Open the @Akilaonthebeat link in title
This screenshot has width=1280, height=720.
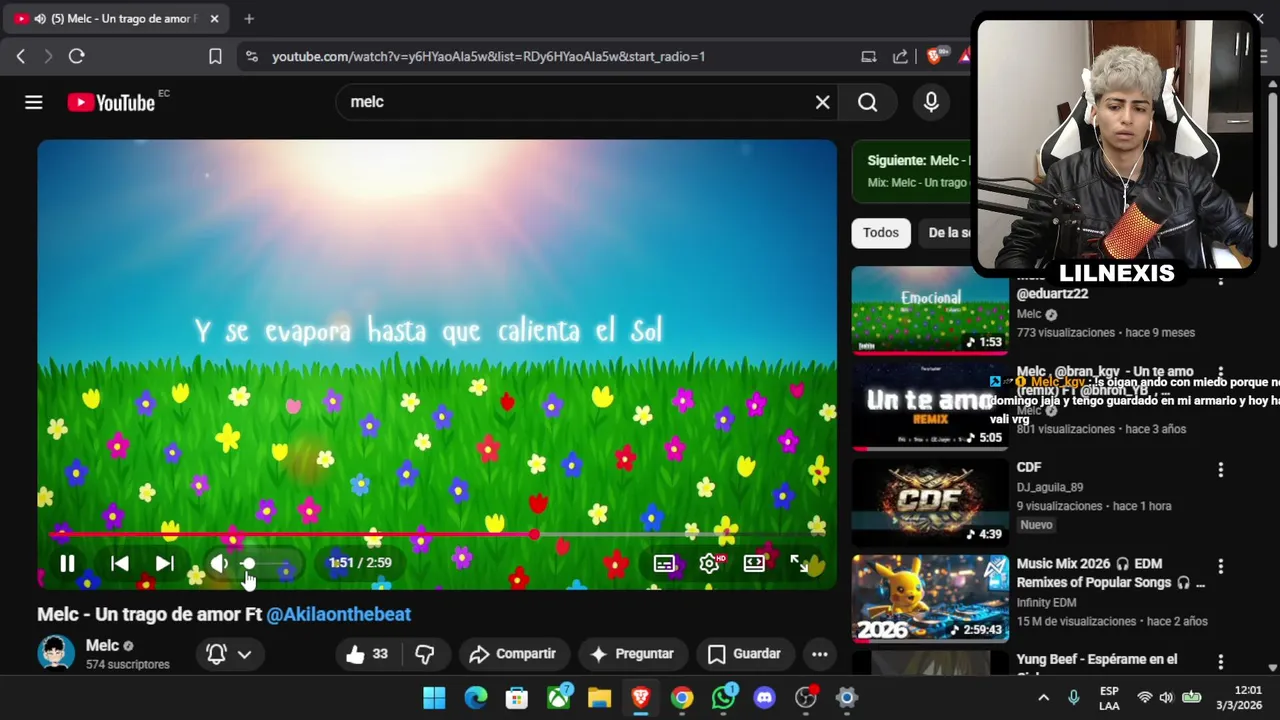coord(338,614)
